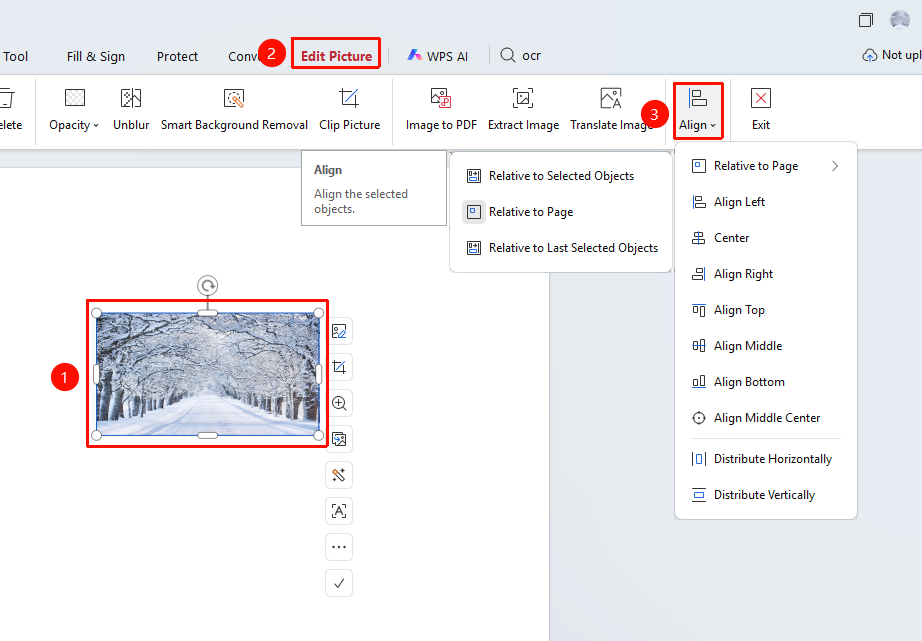Click the snowy road picture

[208, 374]
